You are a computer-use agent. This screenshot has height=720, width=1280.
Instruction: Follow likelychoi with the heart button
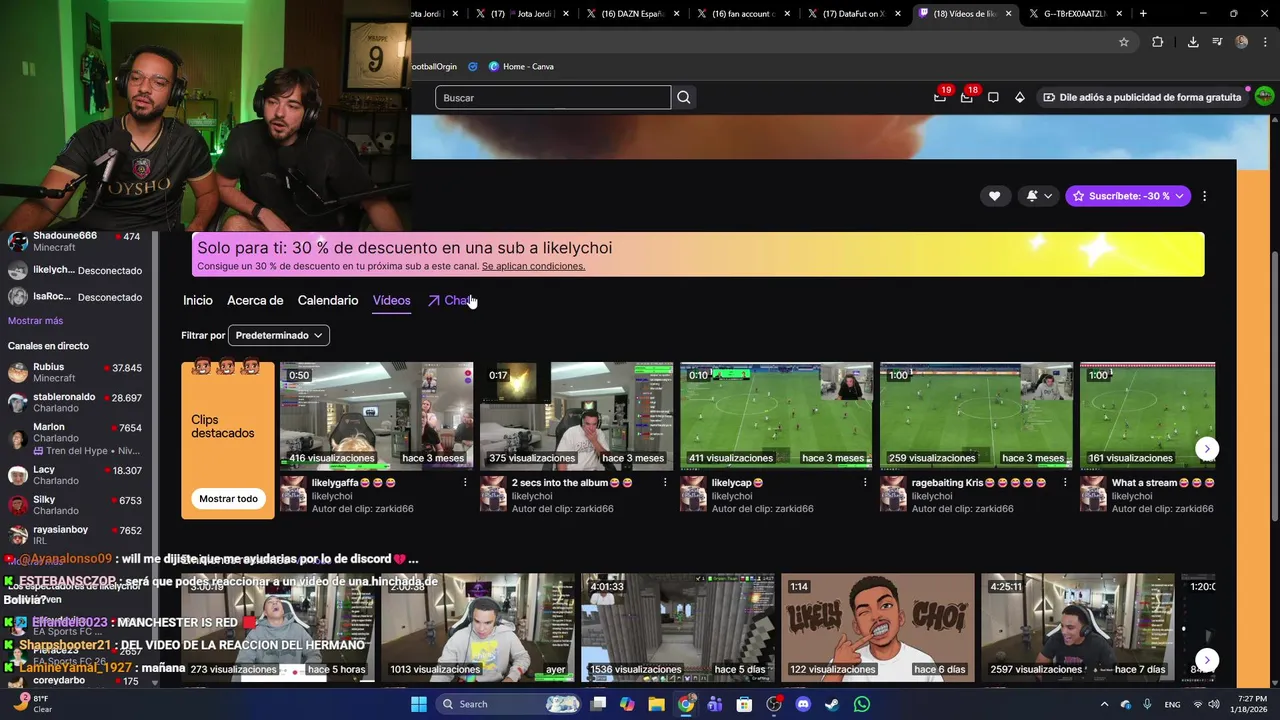point(994,196)
